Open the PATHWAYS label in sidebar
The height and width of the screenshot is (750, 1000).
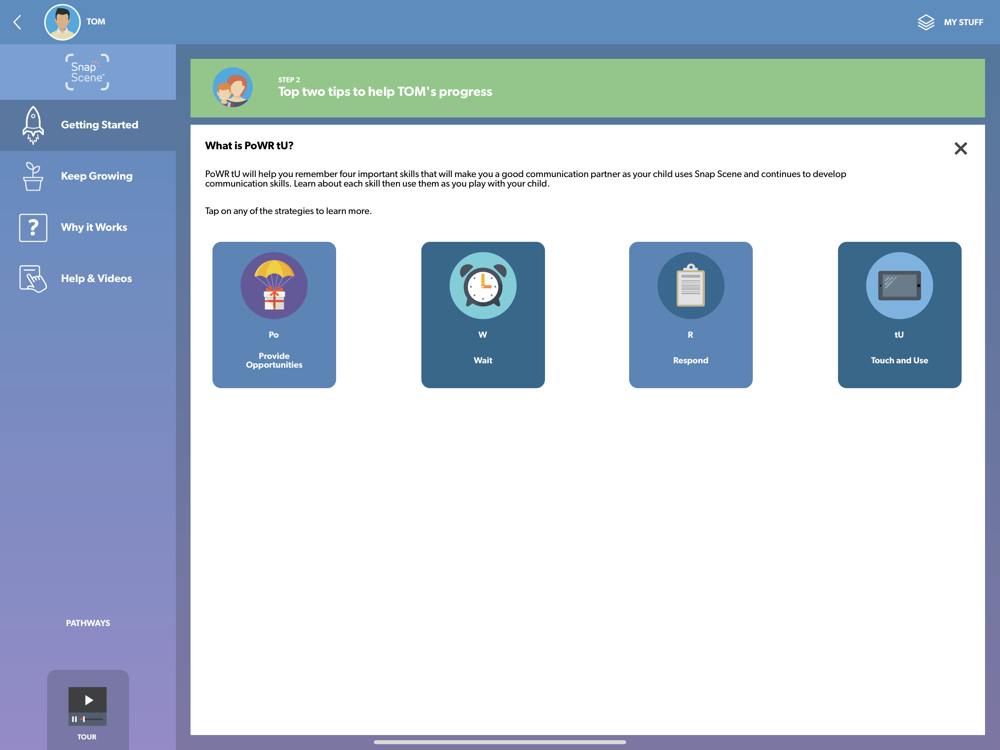click(88, 623)
